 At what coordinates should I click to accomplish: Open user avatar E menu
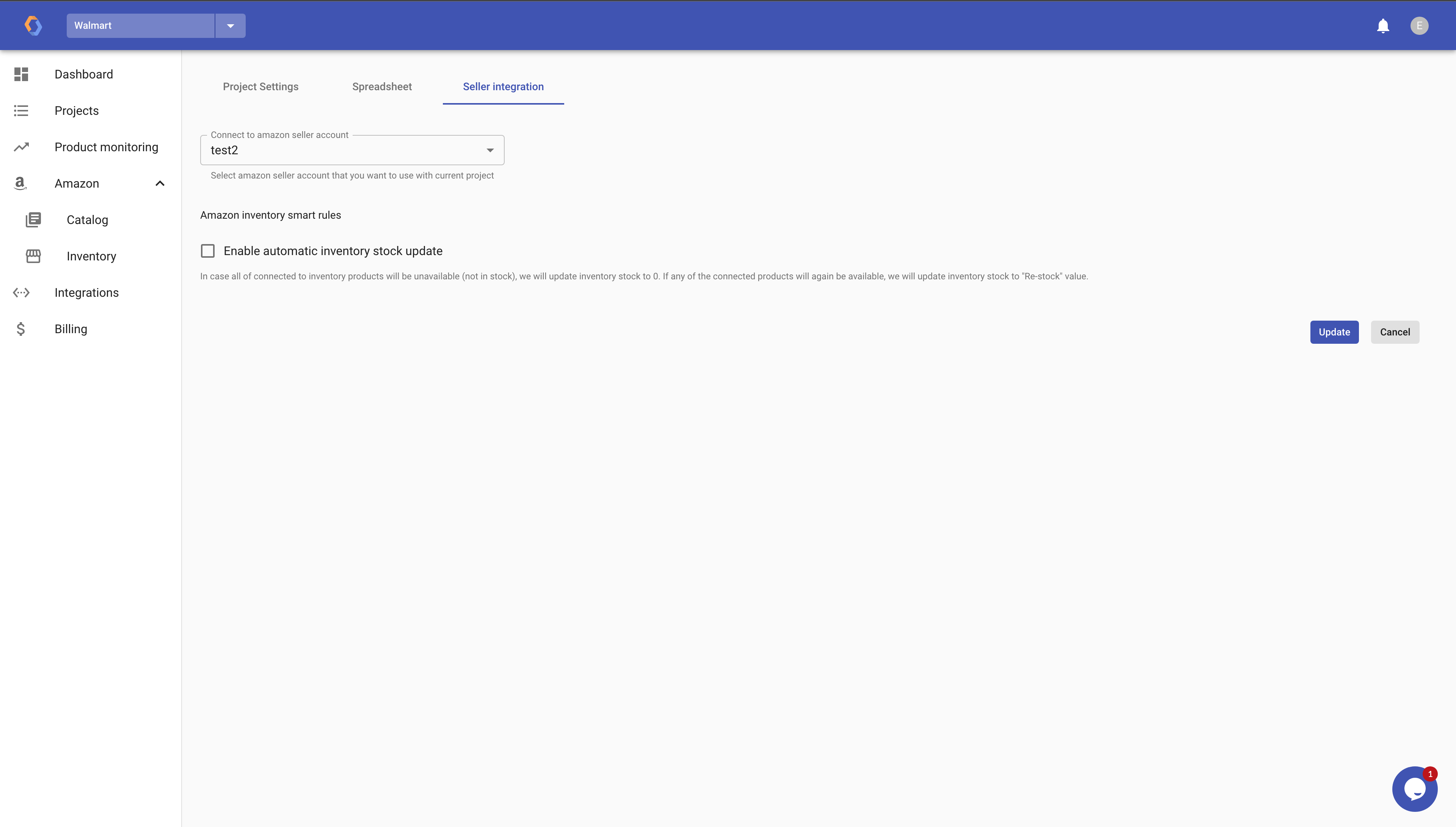(1419, 25)
